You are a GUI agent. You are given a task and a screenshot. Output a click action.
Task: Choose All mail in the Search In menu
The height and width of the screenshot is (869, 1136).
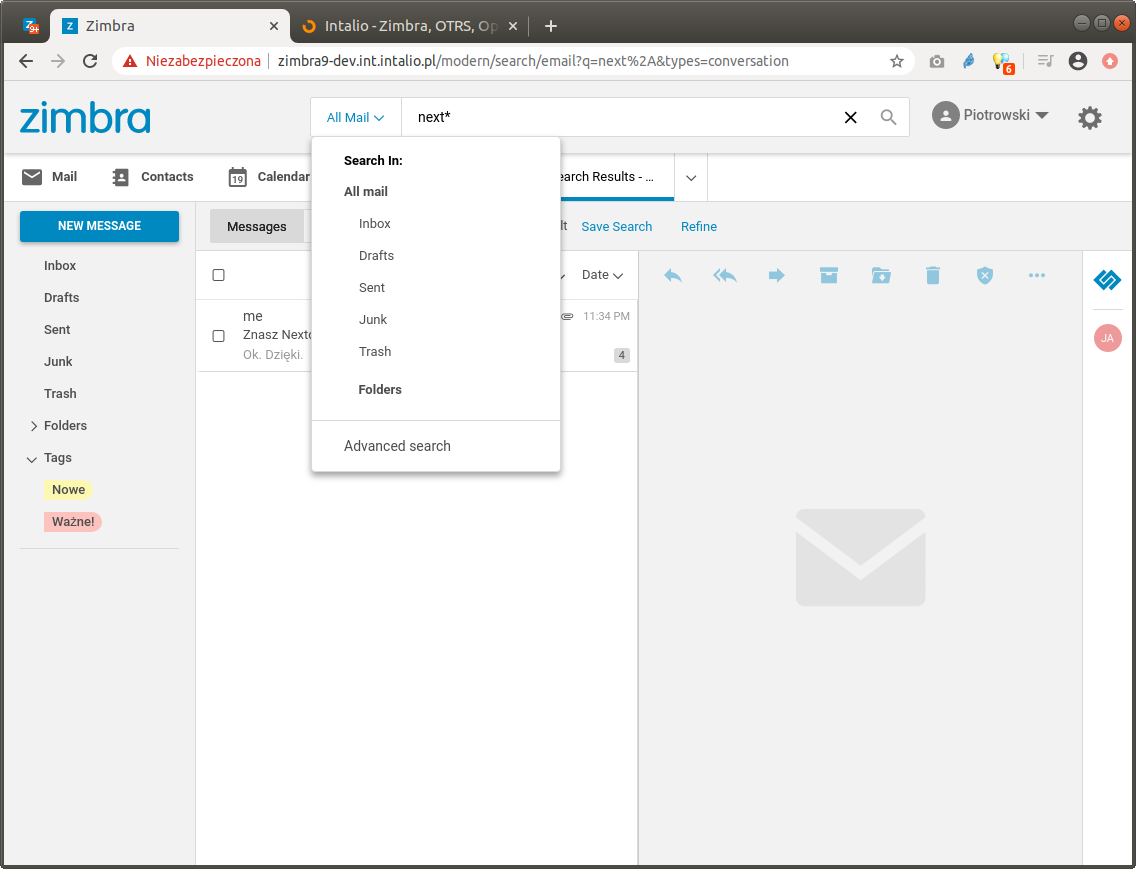[x=366, y=192]
